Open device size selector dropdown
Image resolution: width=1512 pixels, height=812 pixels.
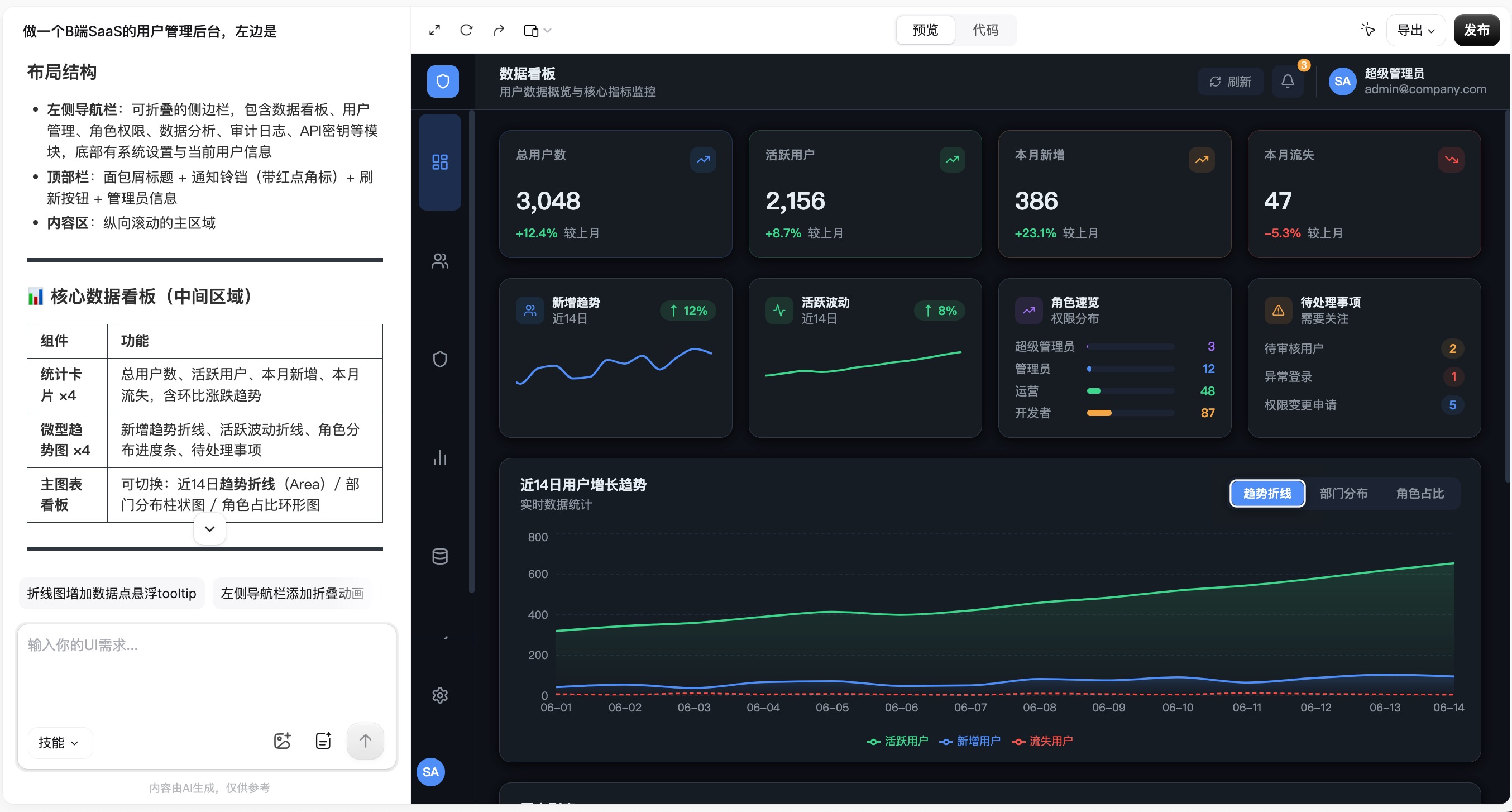537,30
